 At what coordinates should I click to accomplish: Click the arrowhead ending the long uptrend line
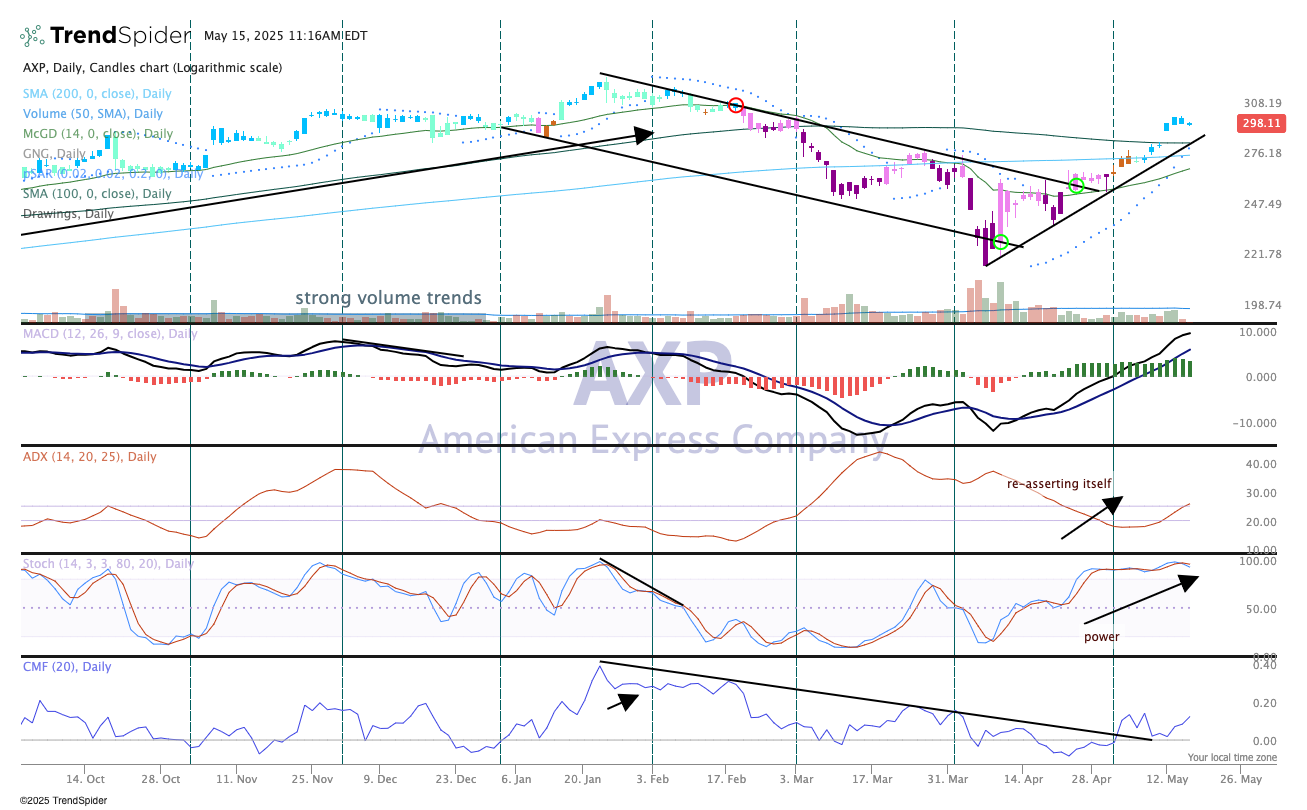coord(645,132)
